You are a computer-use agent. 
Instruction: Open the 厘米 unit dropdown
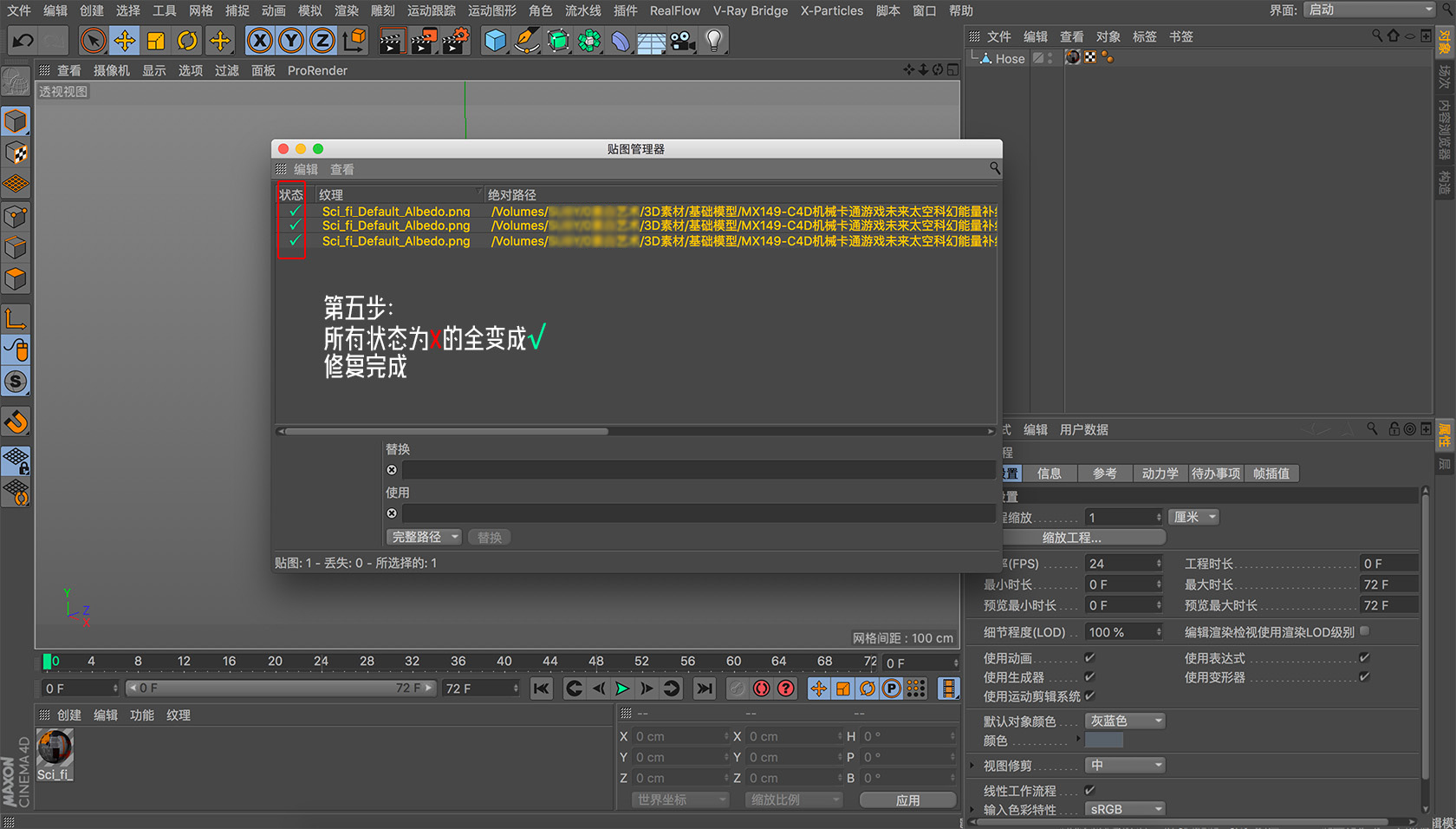(1193, 517)
